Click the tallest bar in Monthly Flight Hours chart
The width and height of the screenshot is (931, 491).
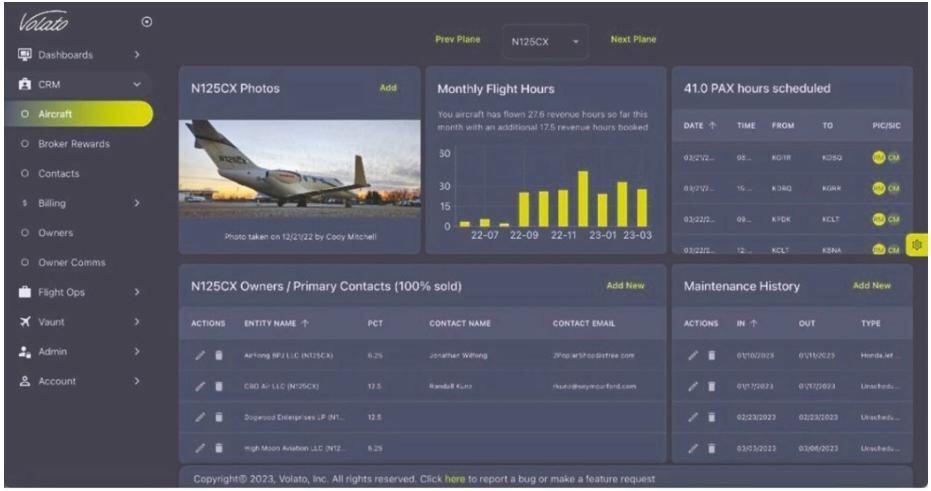[x=583, y=199]
